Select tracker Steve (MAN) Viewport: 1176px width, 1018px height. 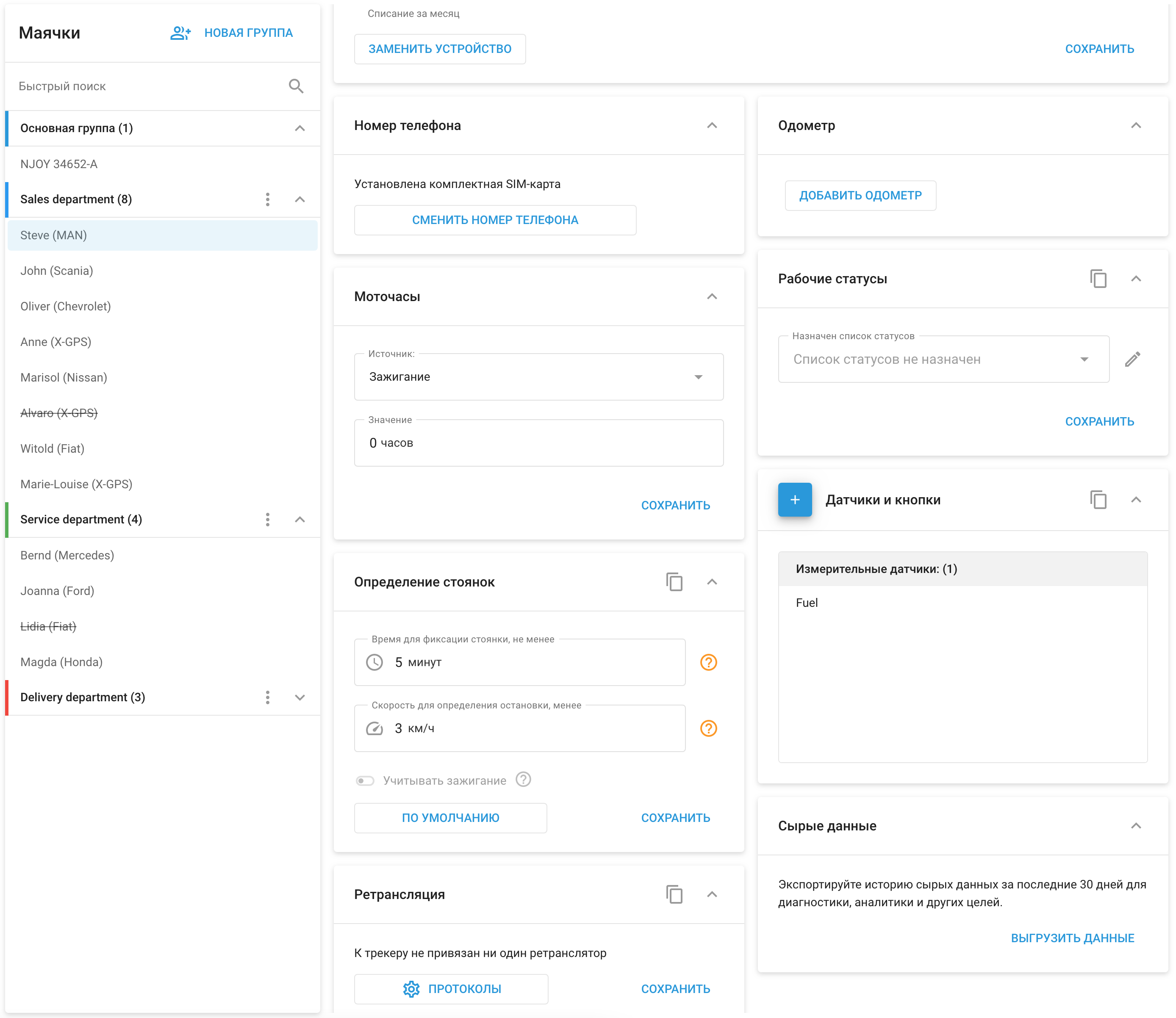tap(163, 235)
